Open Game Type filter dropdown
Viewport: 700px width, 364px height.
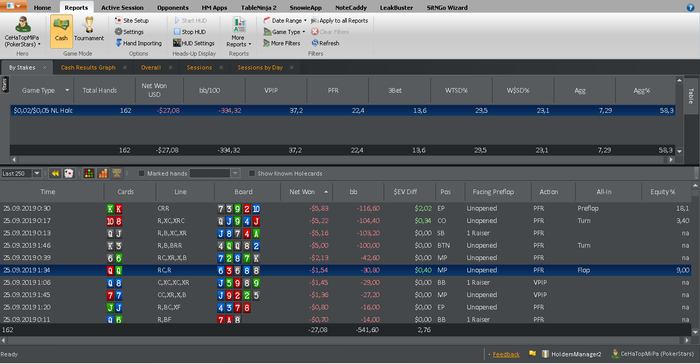tap(284, 32)
